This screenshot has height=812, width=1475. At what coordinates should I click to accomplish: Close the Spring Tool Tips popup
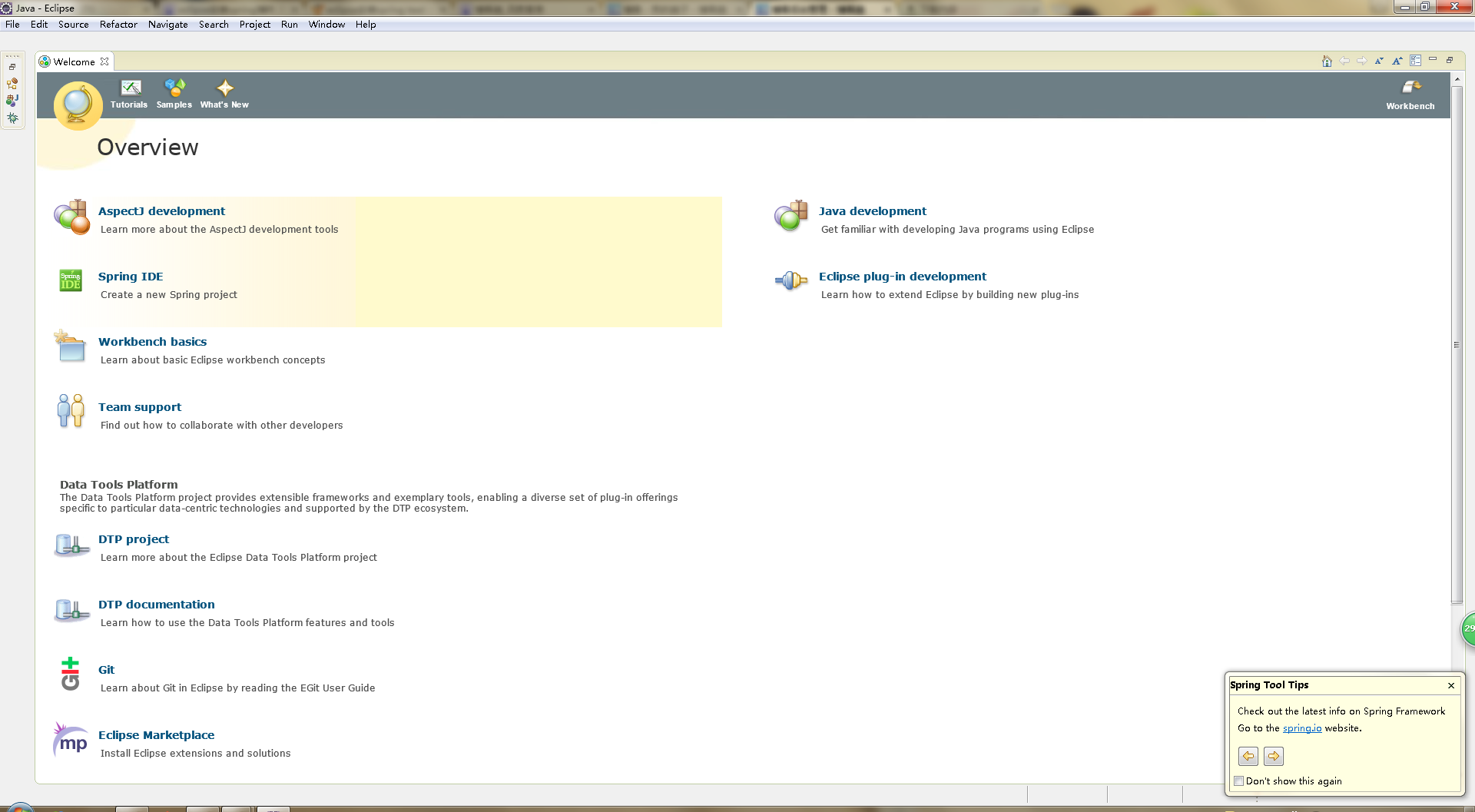click(x=1451, y=685)
